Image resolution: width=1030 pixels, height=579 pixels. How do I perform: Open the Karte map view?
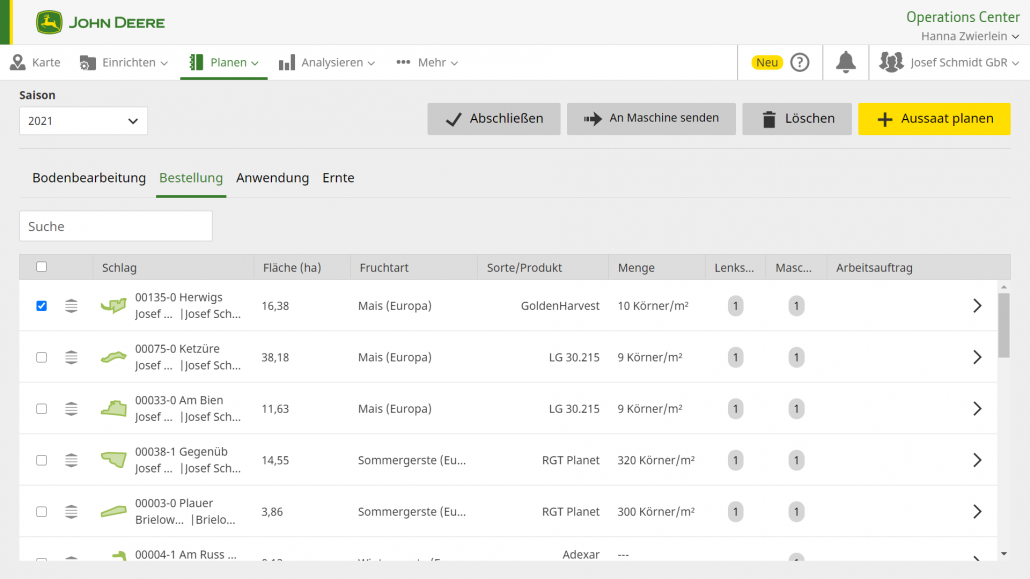[x=35, y=62]
